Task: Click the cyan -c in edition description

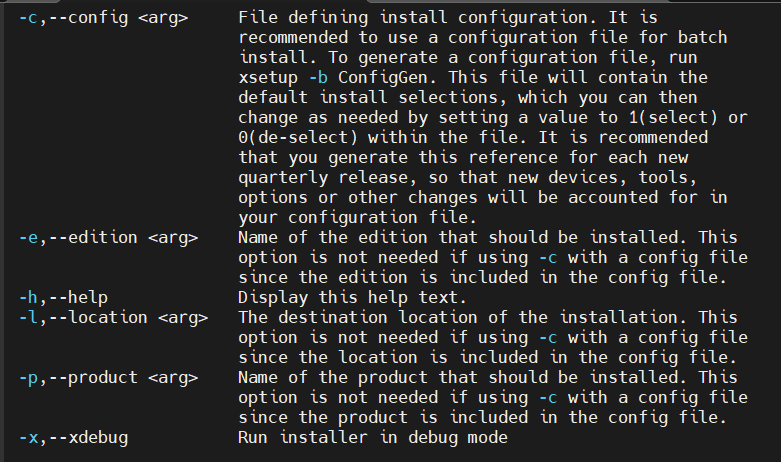Action: click(x=548, y=258)
